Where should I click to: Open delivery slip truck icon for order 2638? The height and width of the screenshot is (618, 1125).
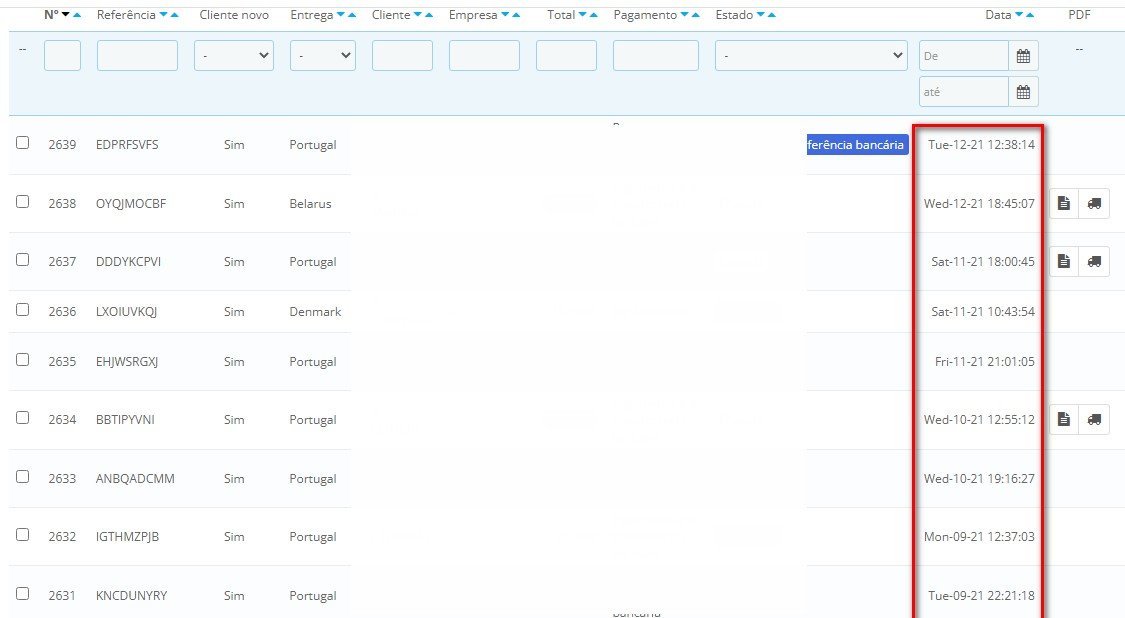click(x=1094, y=204)
